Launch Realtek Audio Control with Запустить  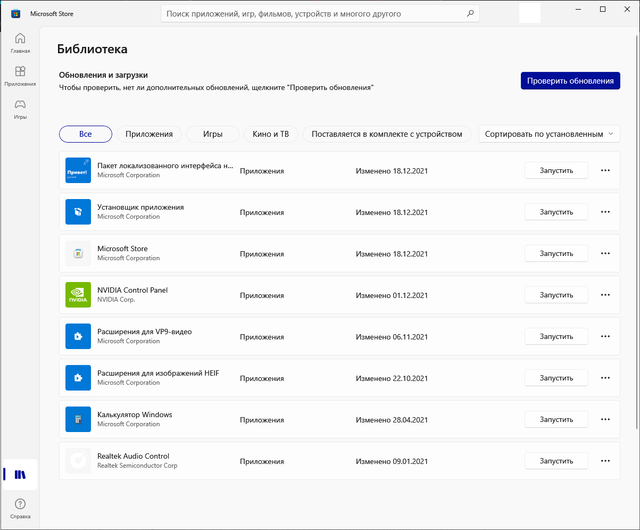point(556,461)
